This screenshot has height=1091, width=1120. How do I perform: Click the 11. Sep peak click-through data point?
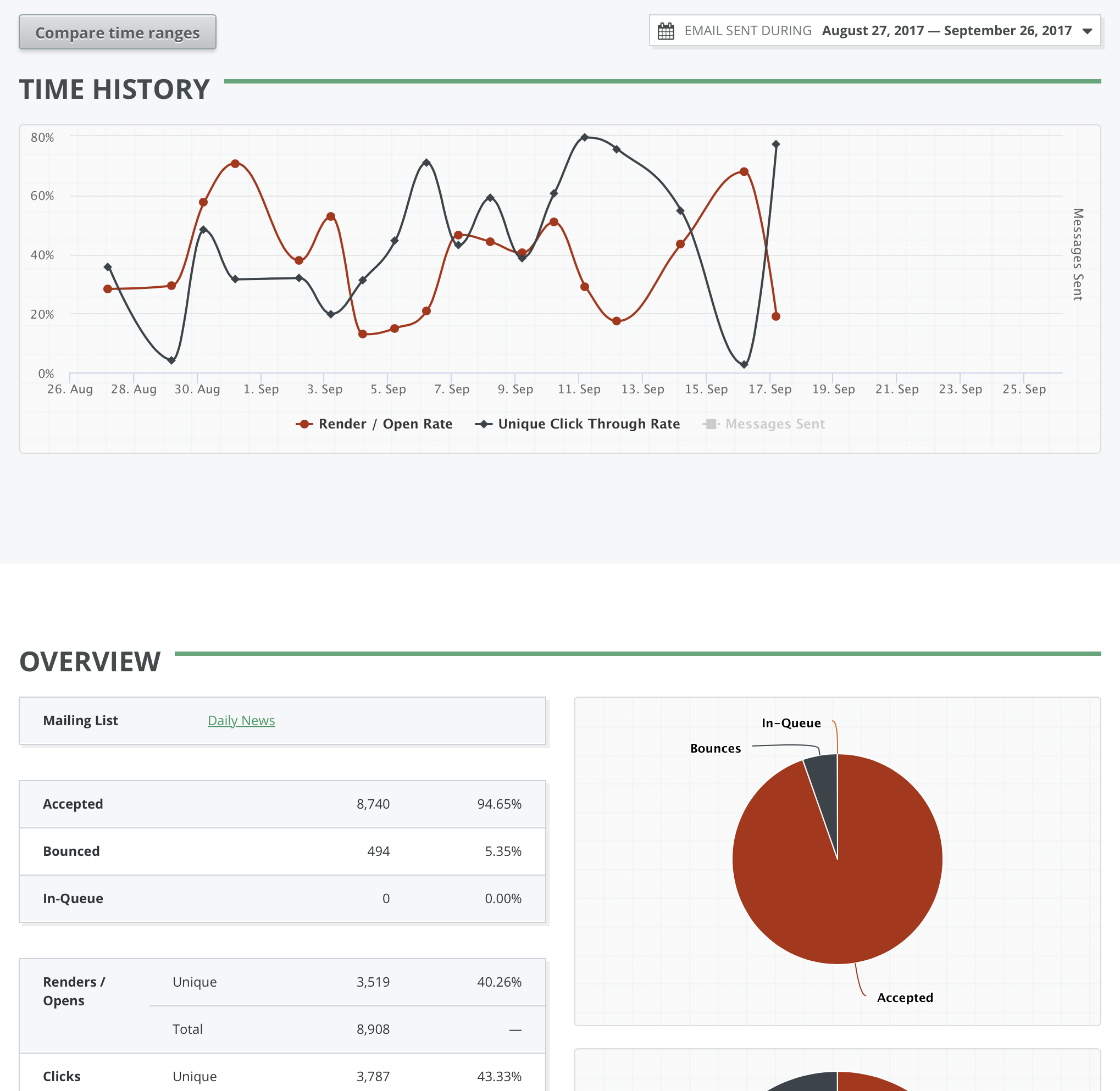coord(584,137)
